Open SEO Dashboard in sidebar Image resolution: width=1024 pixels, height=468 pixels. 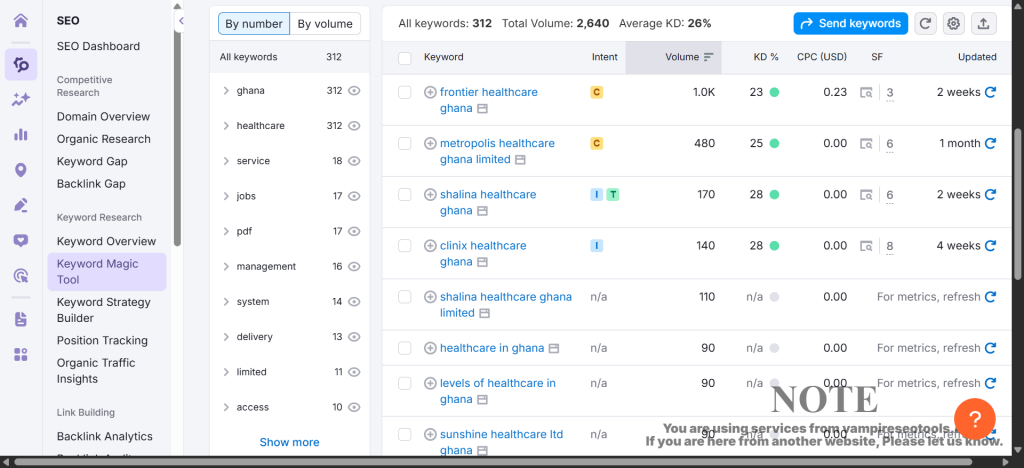tap(98, 46)
